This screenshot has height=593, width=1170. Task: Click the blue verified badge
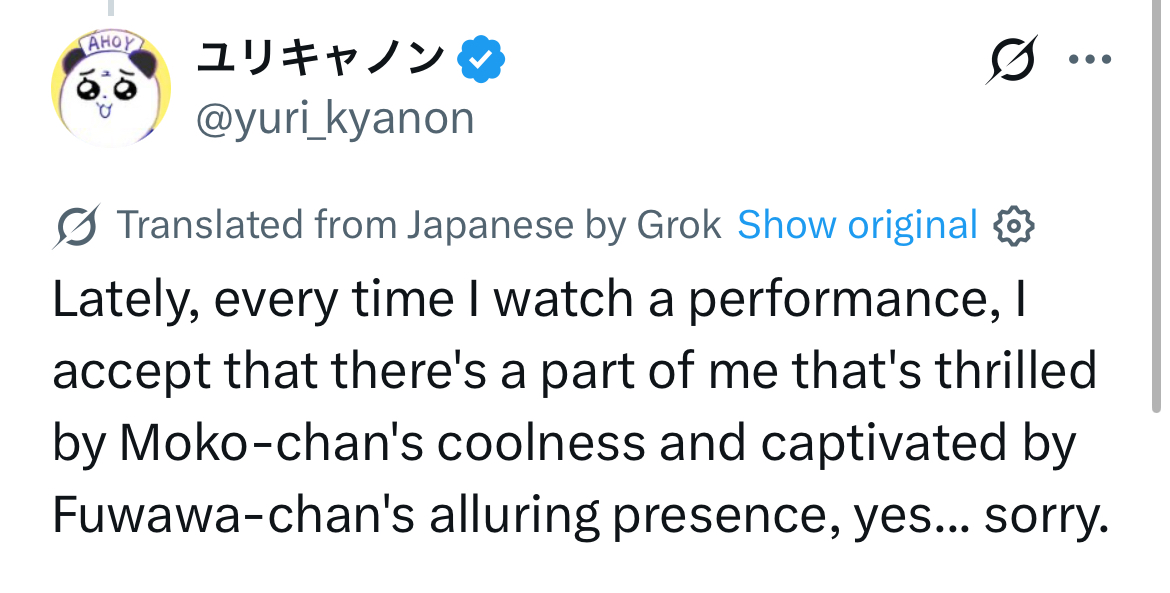(481, 61)
